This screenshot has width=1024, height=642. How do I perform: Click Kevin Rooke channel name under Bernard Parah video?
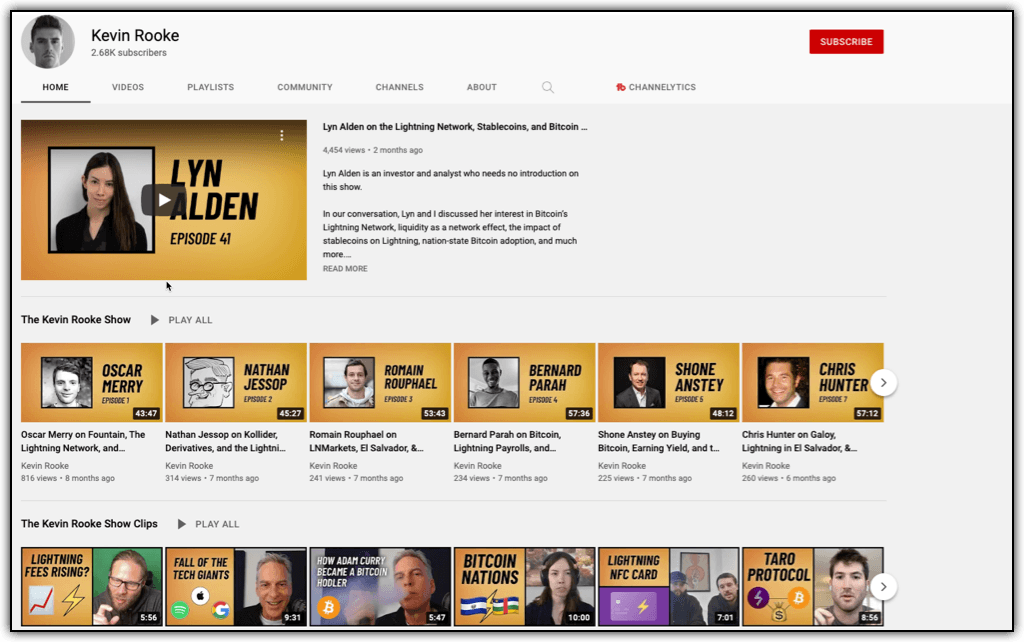[x=477, y=466]
